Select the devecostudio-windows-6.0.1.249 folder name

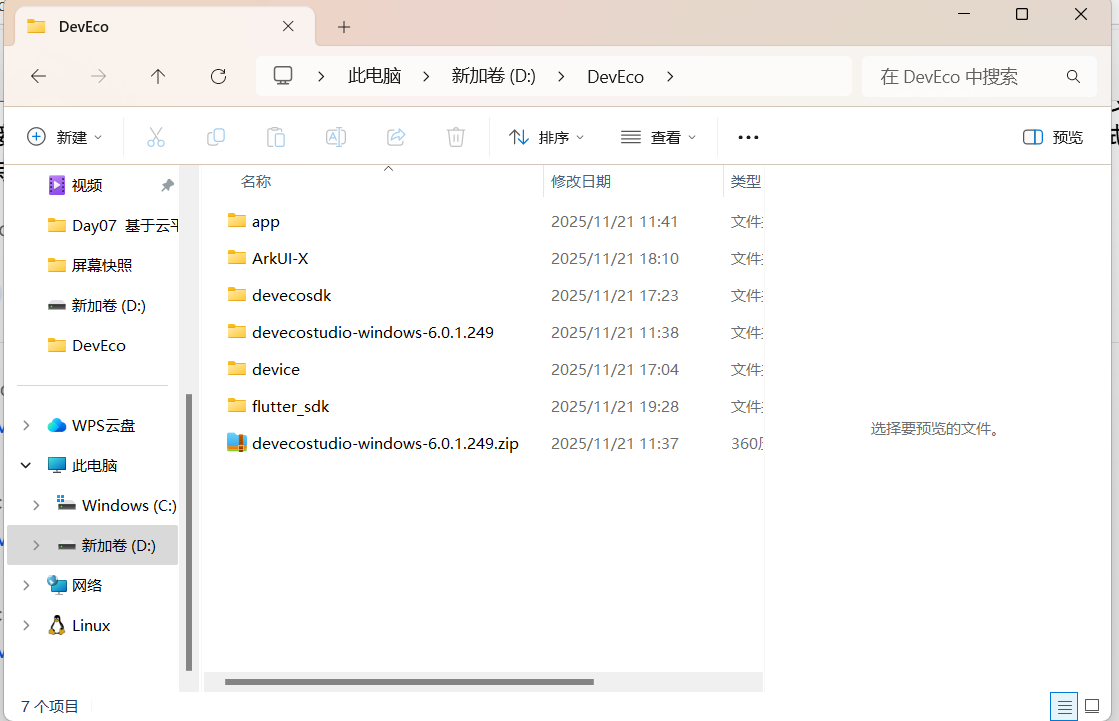(x=373, y=332)
